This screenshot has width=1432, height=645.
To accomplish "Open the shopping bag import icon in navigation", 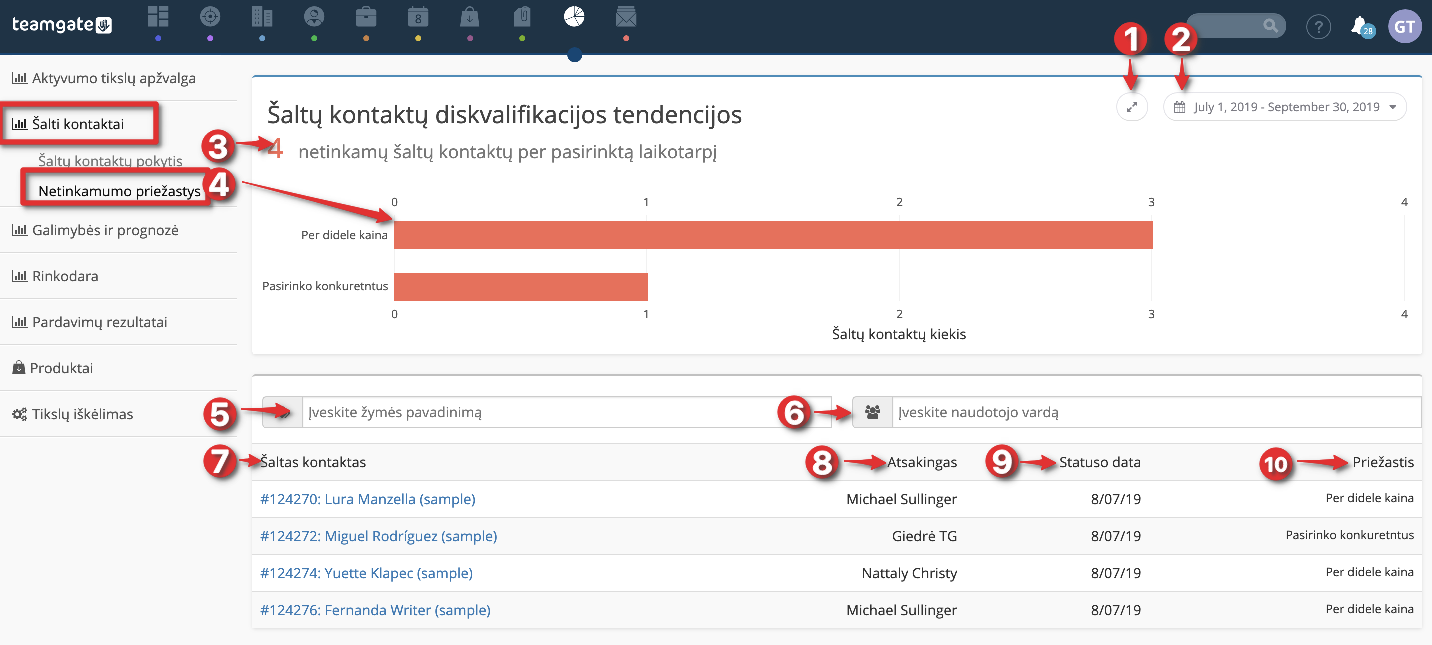I will click(469, 16).
